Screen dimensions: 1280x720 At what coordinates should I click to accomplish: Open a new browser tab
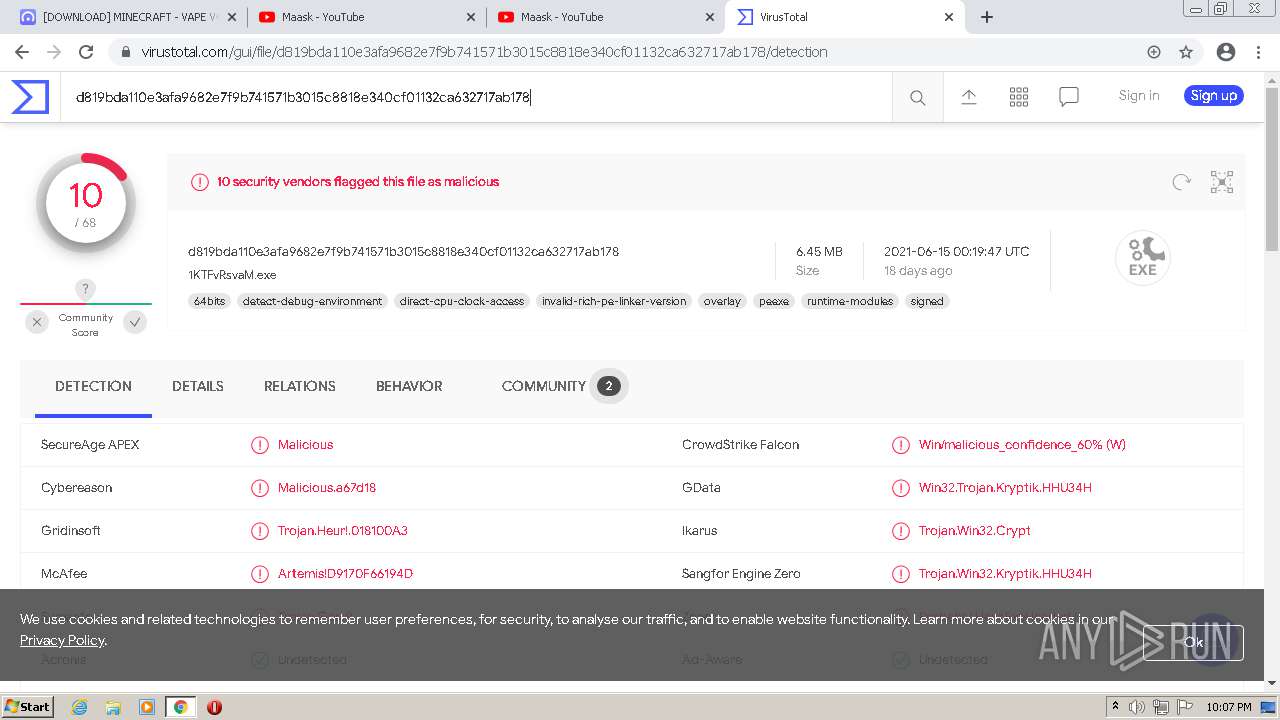click(987, 17)
